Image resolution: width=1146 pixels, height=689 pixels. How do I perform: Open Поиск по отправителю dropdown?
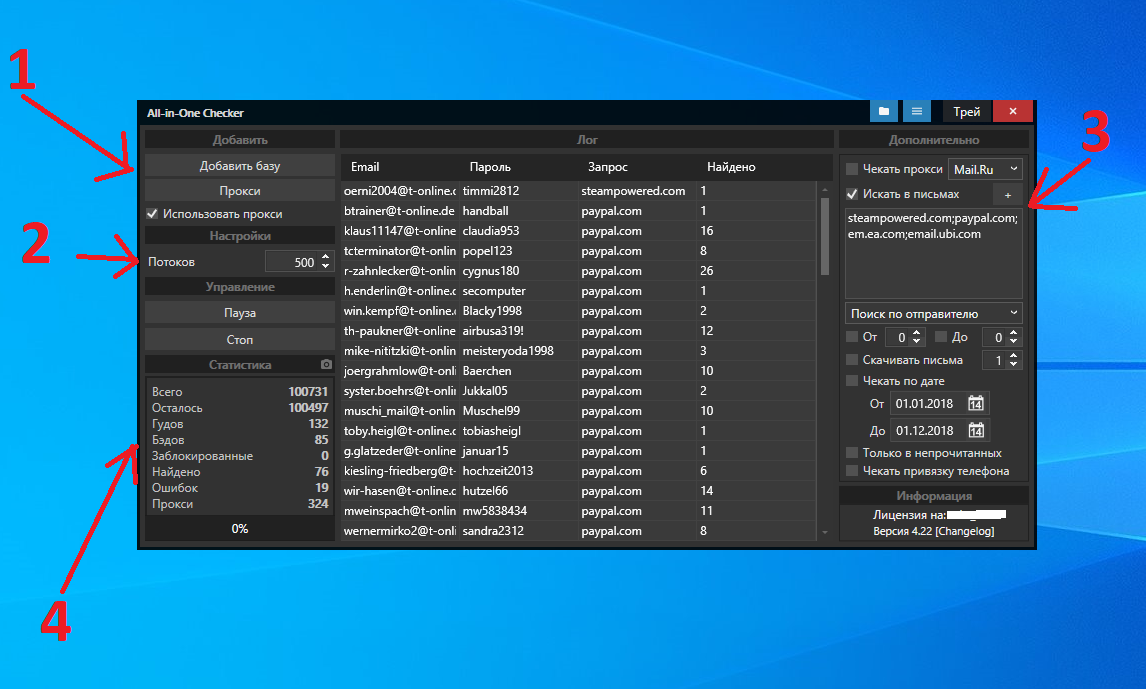click(x=933, y=313)
